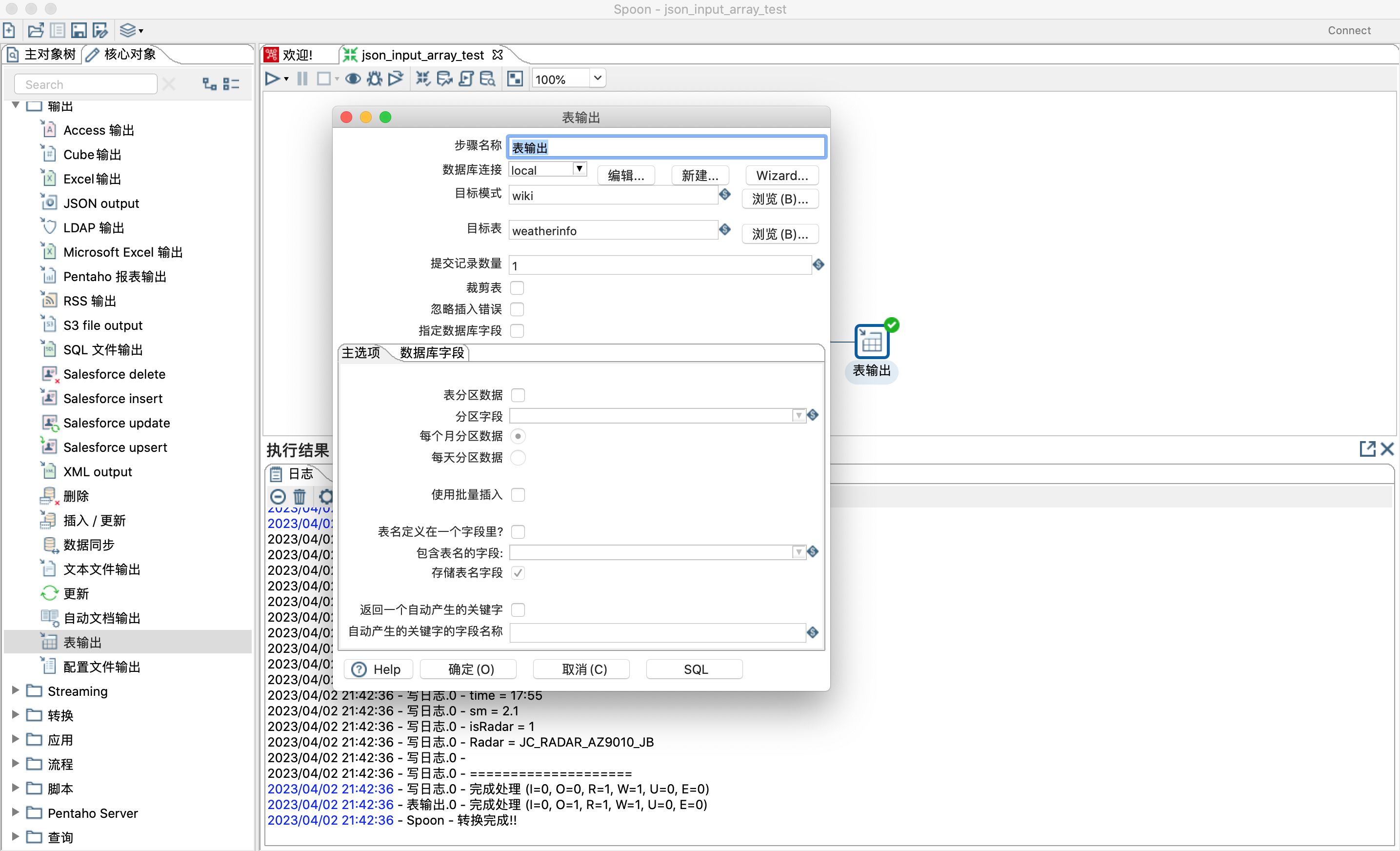Switch to the 数据库字段 tab
1400x851 pixels.
coord(432,352)
